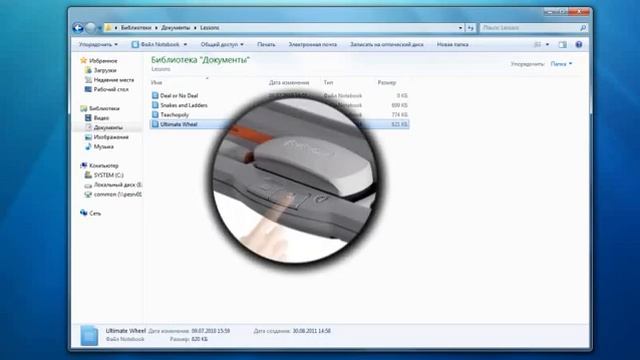Image resolution: width=640 pixels, height=360 pixels.
Task: Click the Печать toolbar button
Action: [x=266, y=44]
